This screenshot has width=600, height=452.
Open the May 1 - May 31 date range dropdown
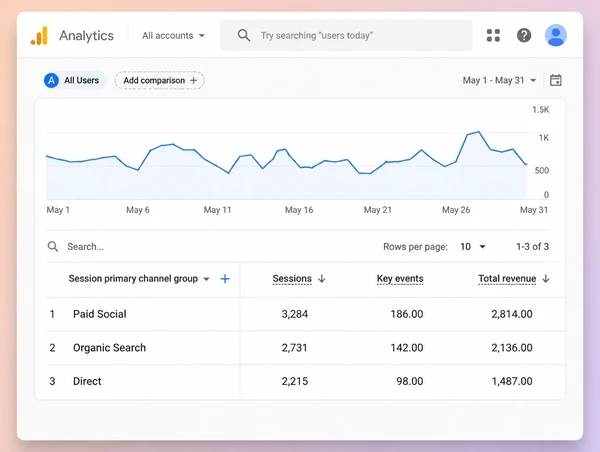pos(499,80)
